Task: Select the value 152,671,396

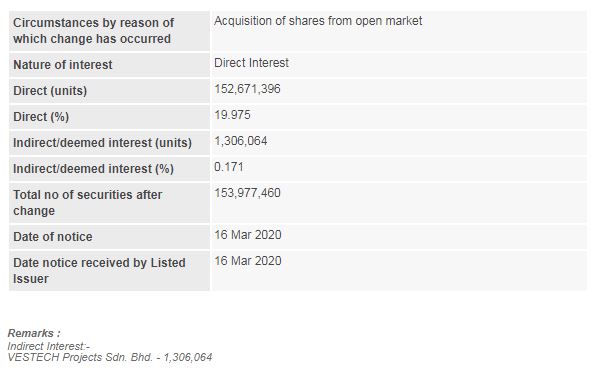Action: (x=247, y=89)
